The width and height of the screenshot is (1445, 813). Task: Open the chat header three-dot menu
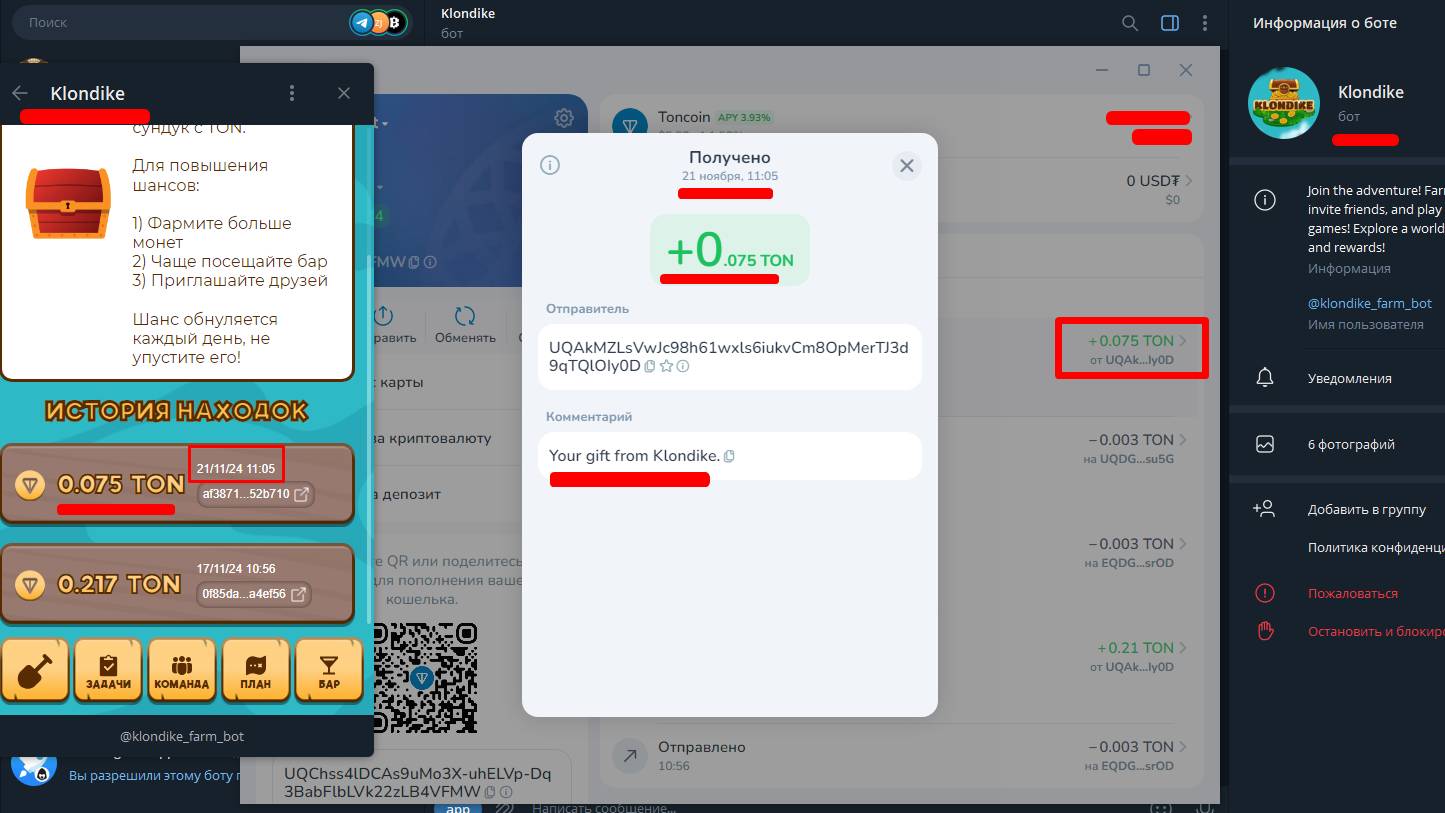(x=1206, y=23)
